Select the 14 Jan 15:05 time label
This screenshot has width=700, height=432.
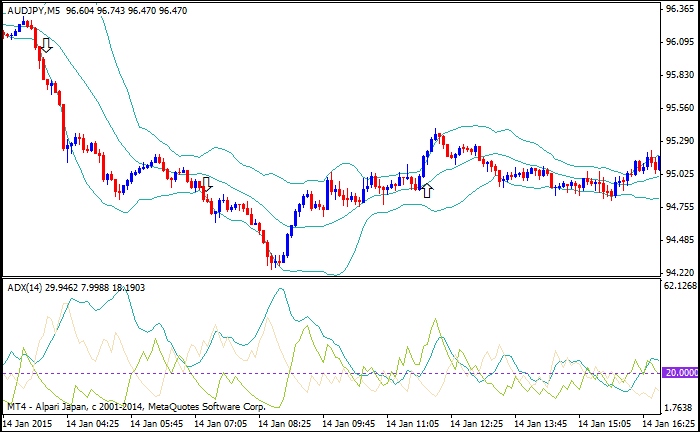click(605, 424)
